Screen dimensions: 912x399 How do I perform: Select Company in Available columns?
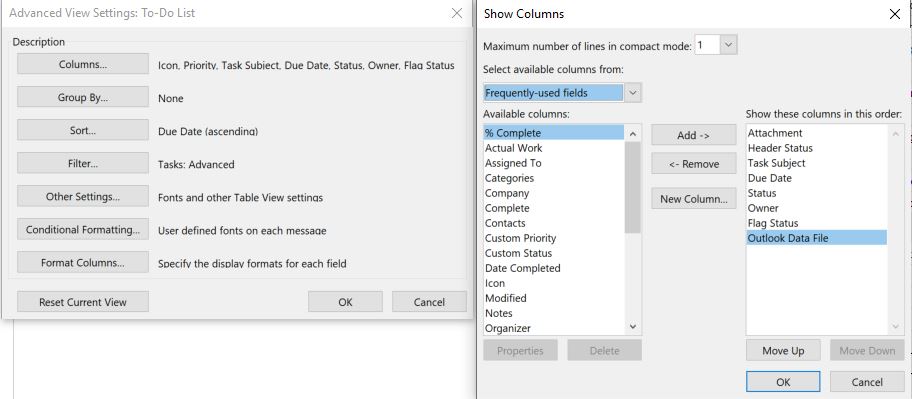pyautogui.click(x=554, y=193)
